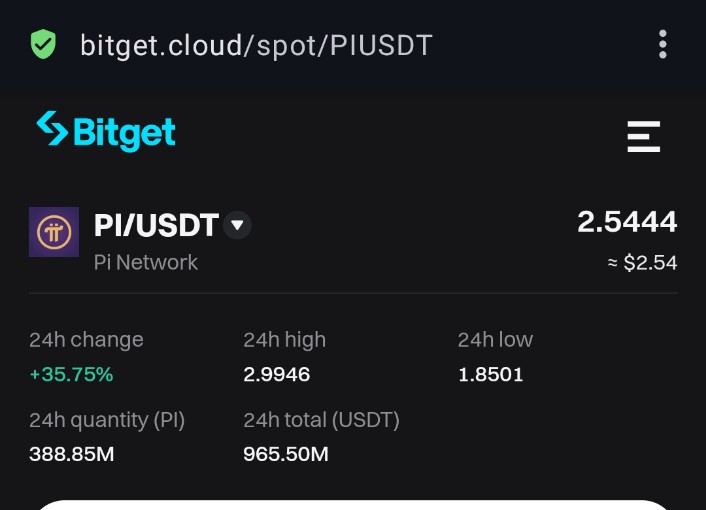Open the Bitget hamburger menu
Screen dimensions: 706x510
644,135
